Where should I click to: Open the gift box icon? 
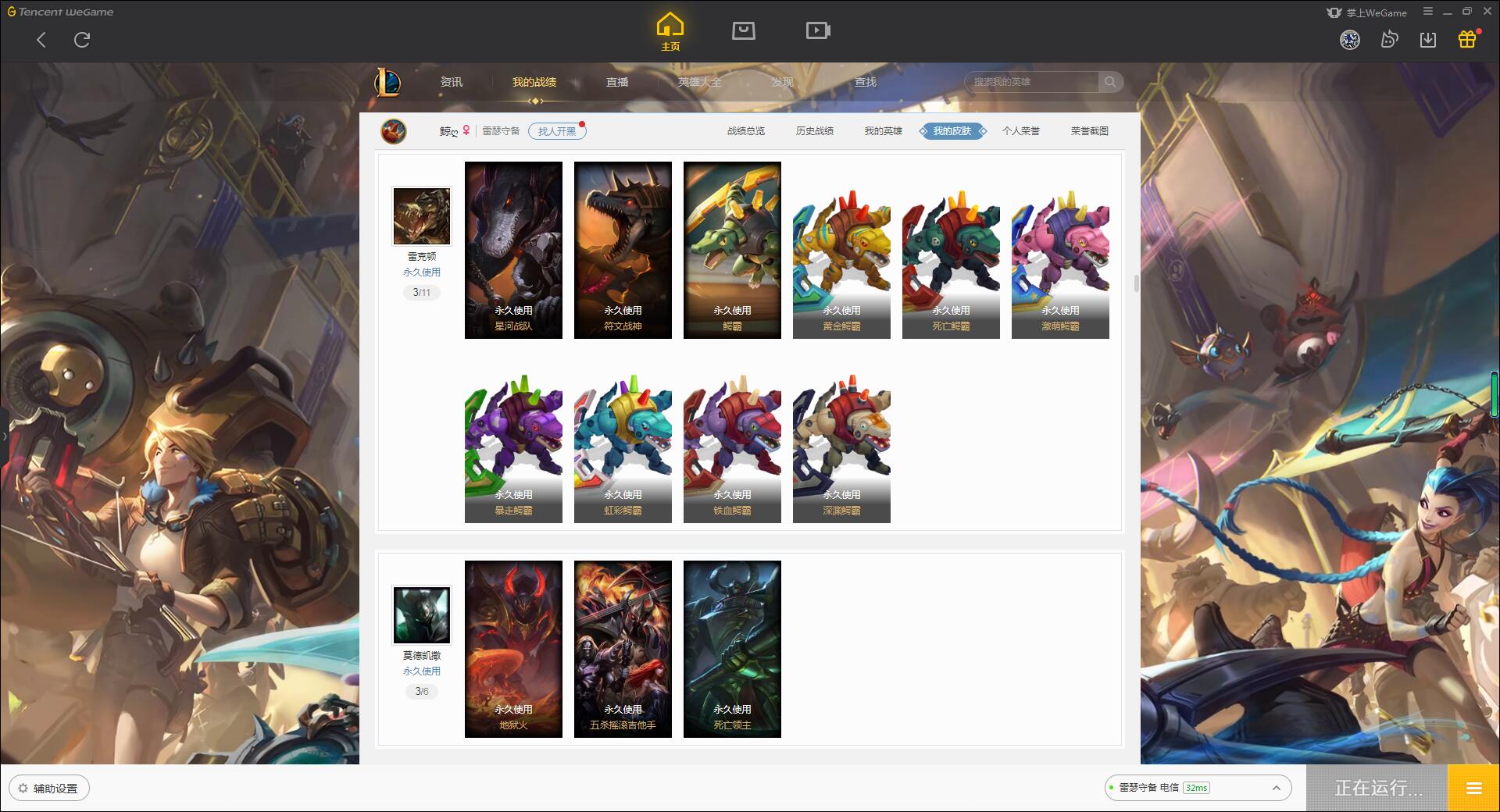(x=1467, y=39)
